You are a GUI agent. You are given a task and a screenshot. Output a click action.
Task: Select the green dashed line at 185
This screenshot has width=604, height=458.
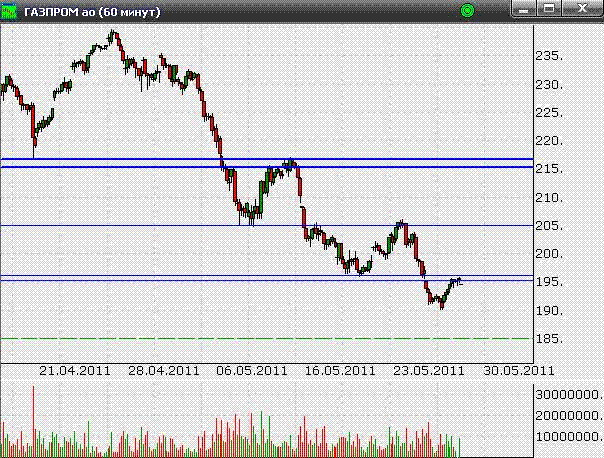pos(267,339)
